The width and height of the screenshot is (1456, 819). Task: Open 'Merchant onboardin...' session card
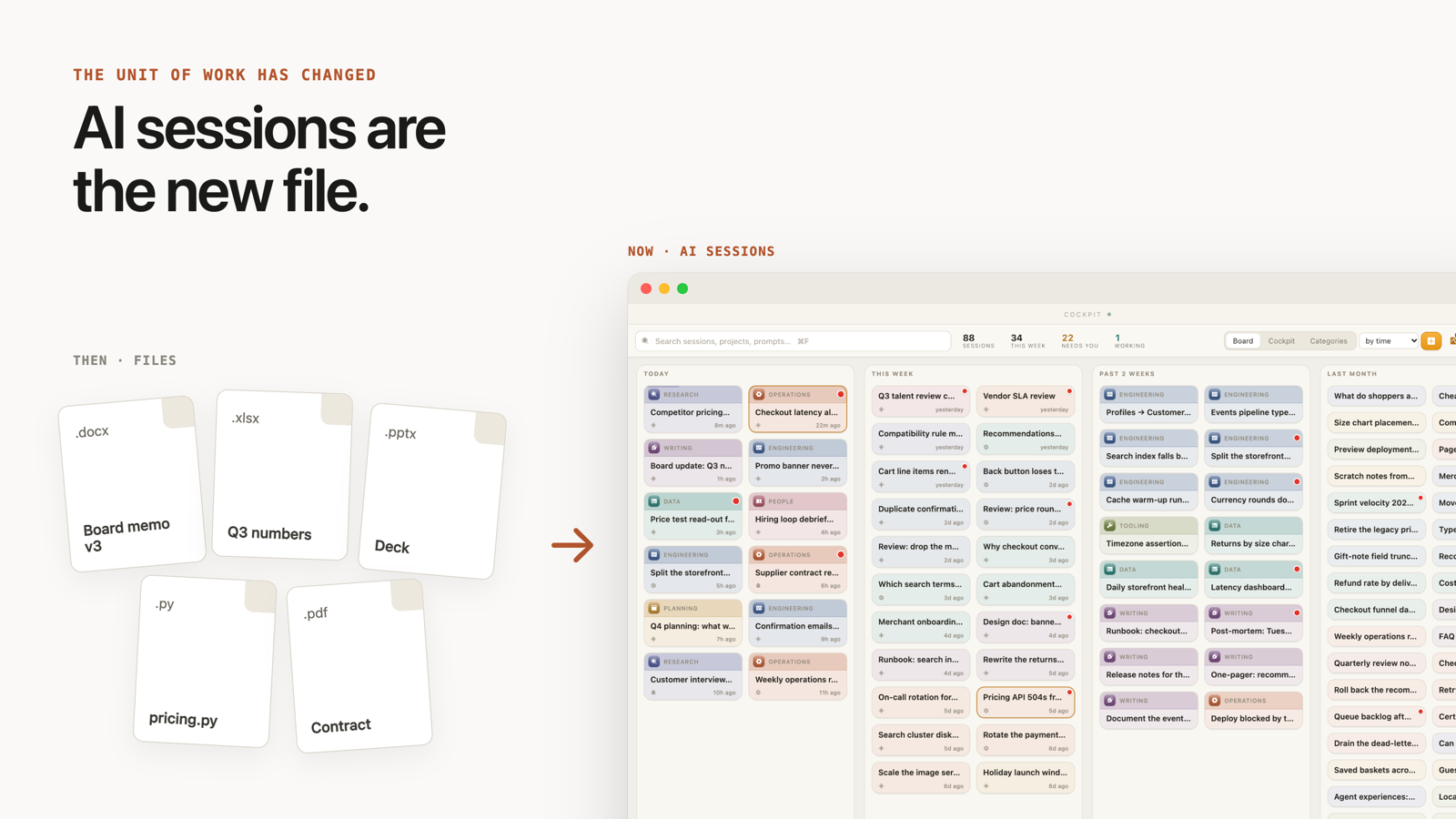(921, 627)
